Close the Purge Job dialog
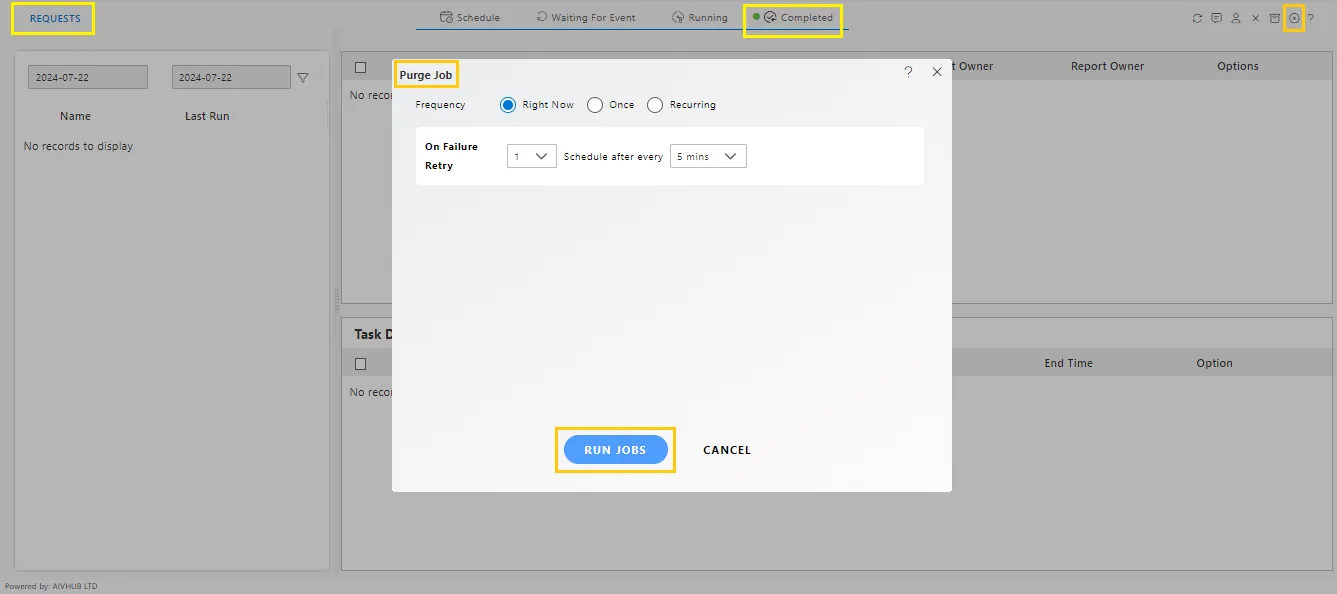This screenshot has height=594, width=1337. tap(937, 72)
